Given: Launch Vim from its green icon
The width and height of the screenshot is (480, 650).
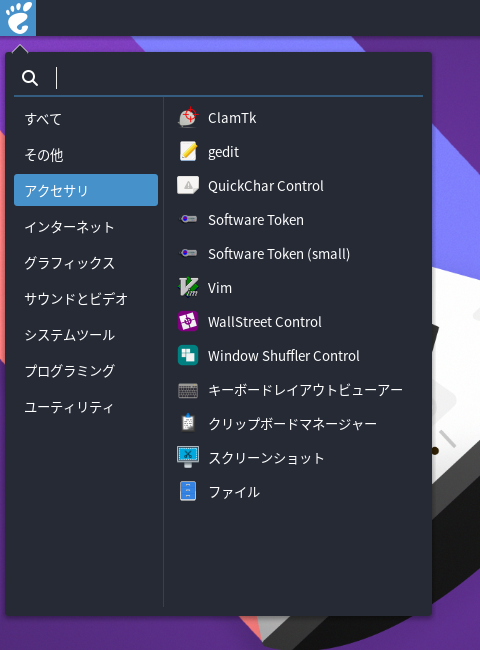Looking at the screenshot, I should point(188,287).
